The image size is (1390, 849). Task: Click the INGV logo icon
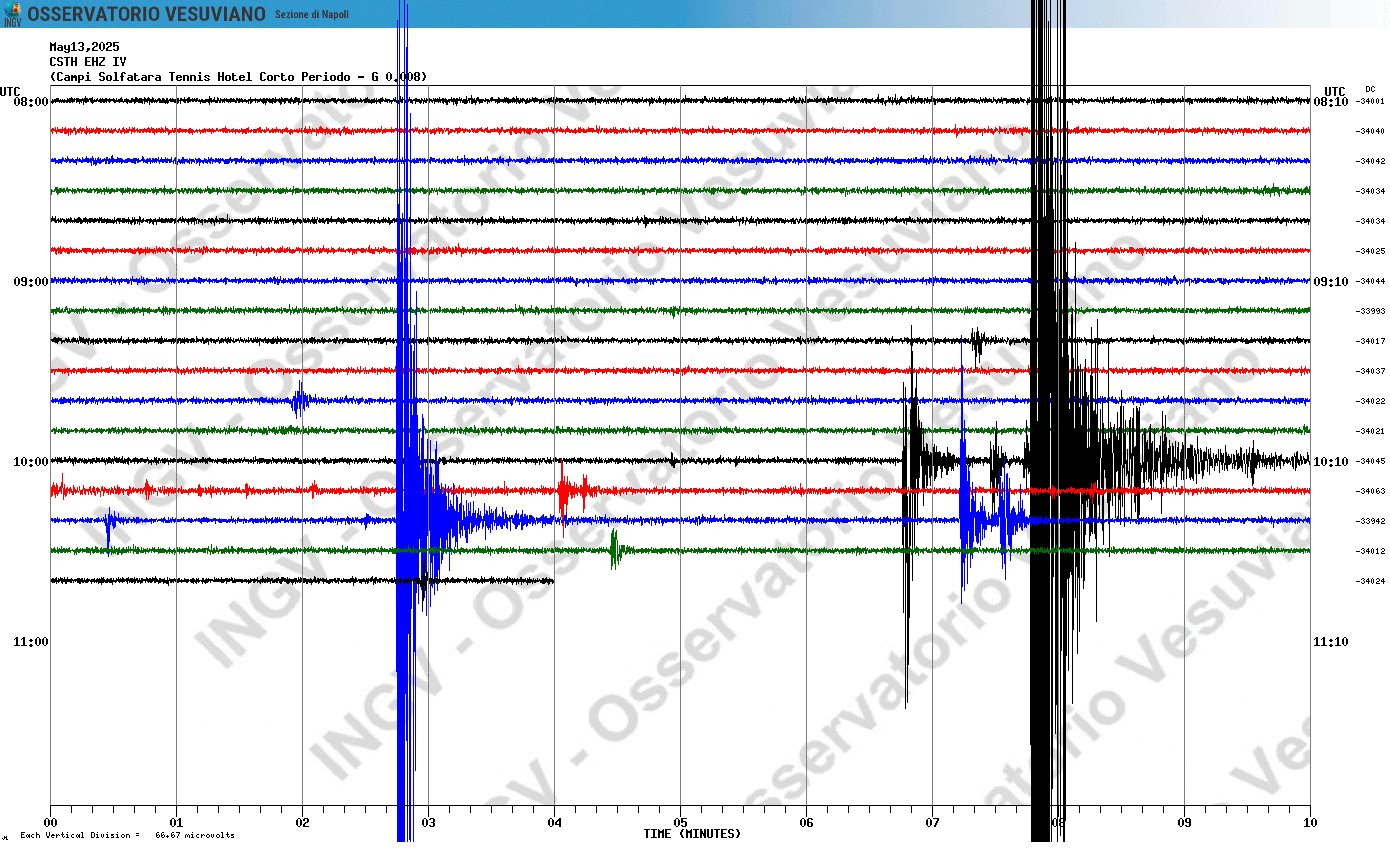coord(12,14)
